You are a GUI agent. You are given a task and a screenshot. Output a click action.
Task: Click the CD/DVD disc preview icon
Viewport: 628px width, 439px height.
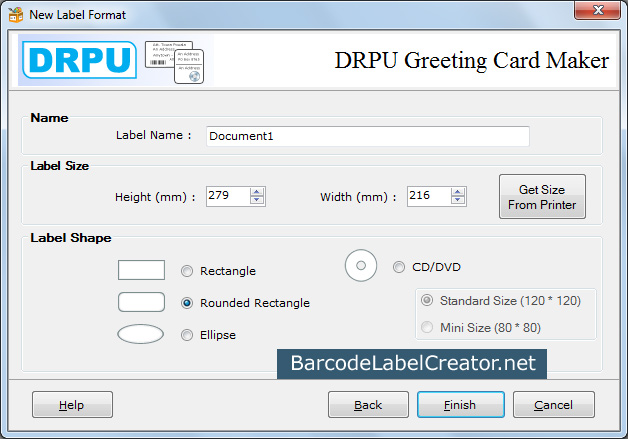click(361, 266)
